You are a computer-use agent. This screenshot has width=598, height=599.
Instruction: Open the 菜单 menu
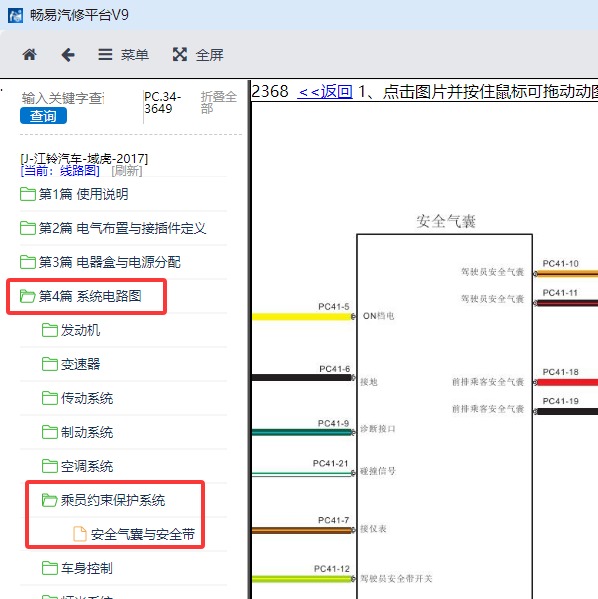point(123,55)
